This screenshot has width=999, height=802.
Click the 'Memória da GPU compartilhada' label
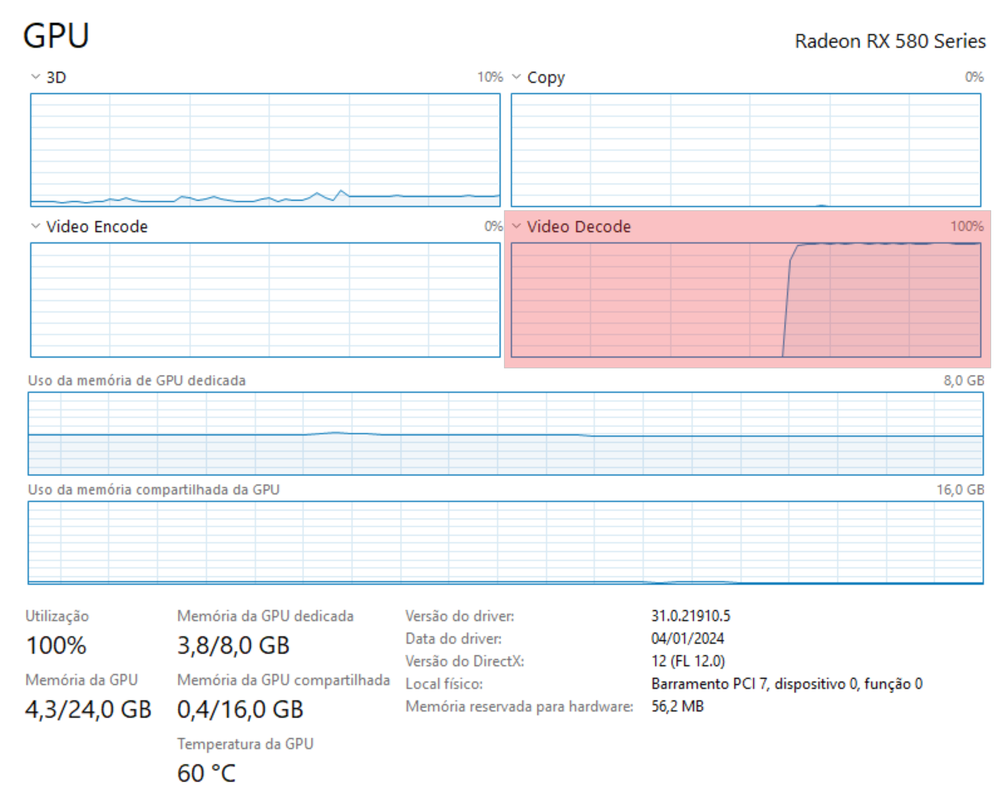coord(284,680)
